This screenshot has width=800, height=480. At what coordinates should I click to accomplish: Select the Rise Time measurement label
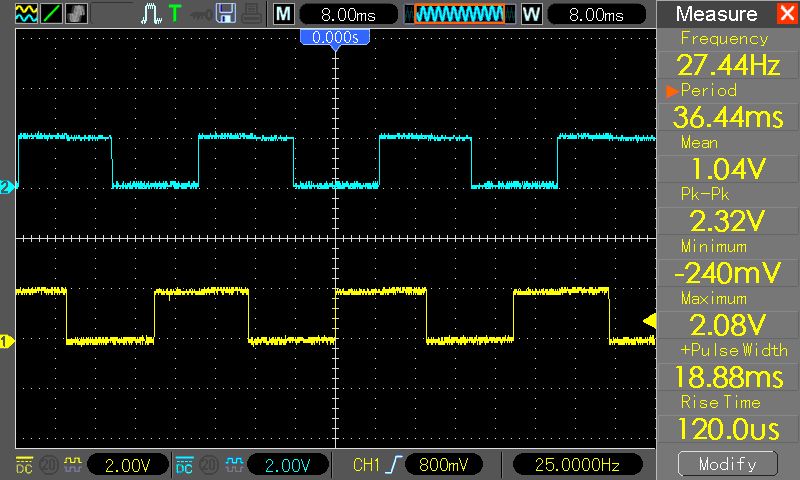click(x=720, y=402)
